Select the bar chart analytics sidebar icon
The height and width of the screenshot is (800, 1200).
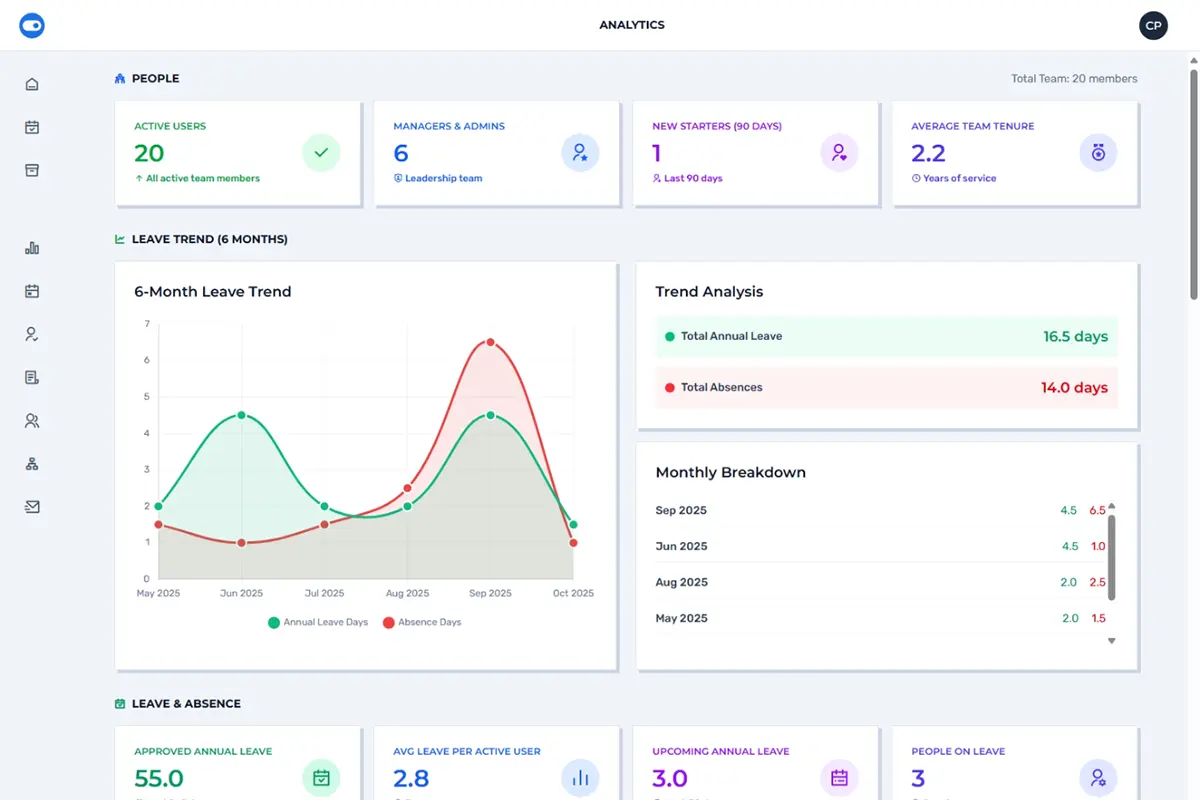[32, 248]
